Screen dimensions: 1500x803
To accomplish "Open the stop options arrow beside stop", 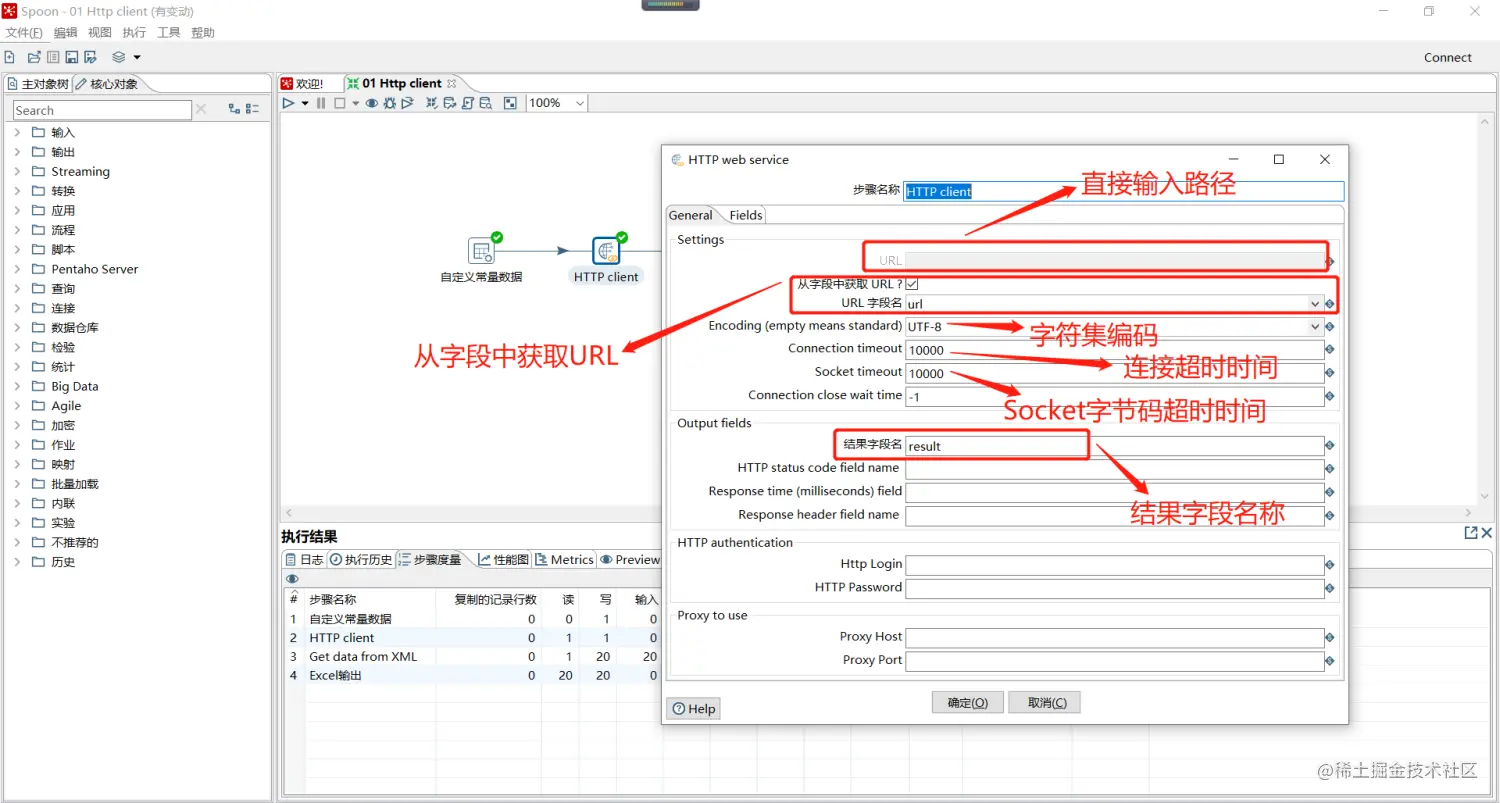I will click(x=355, y=103).
